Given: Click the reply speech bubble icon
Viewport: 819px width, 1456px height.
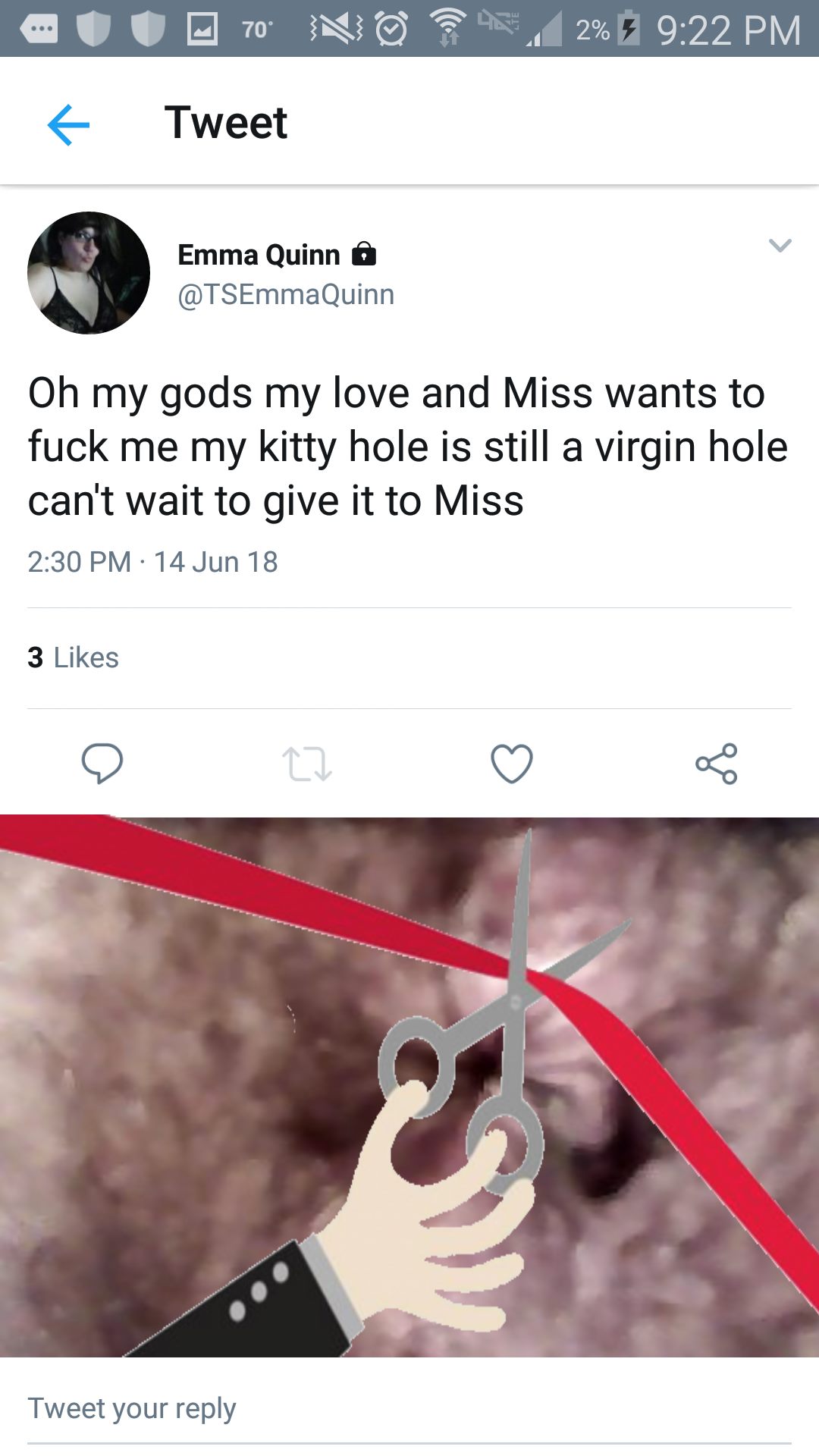Looking at the screenshot, I should [x=102, y=763].
